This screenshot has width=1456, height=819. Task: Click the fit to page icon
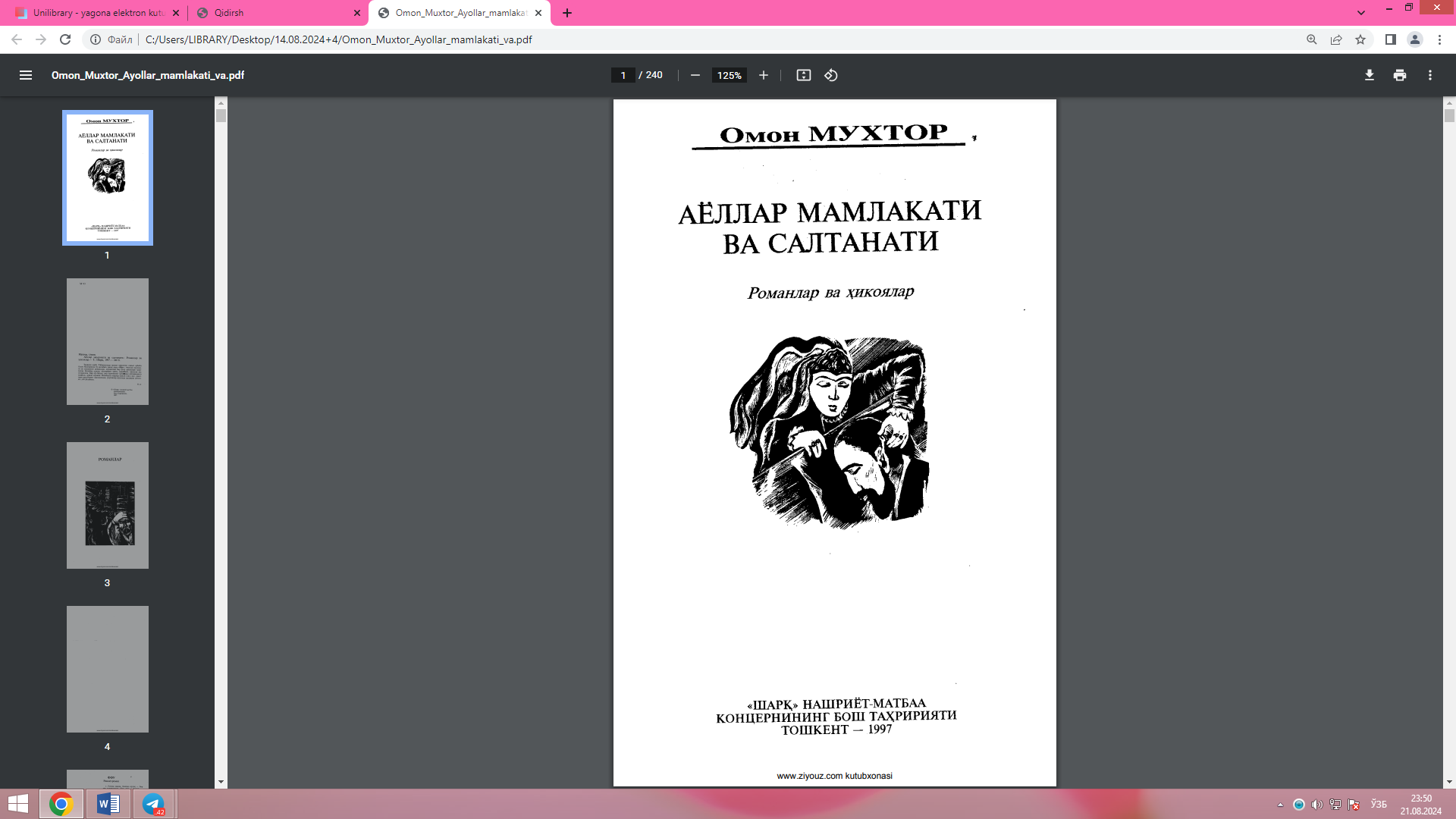(x=804, y=75)
